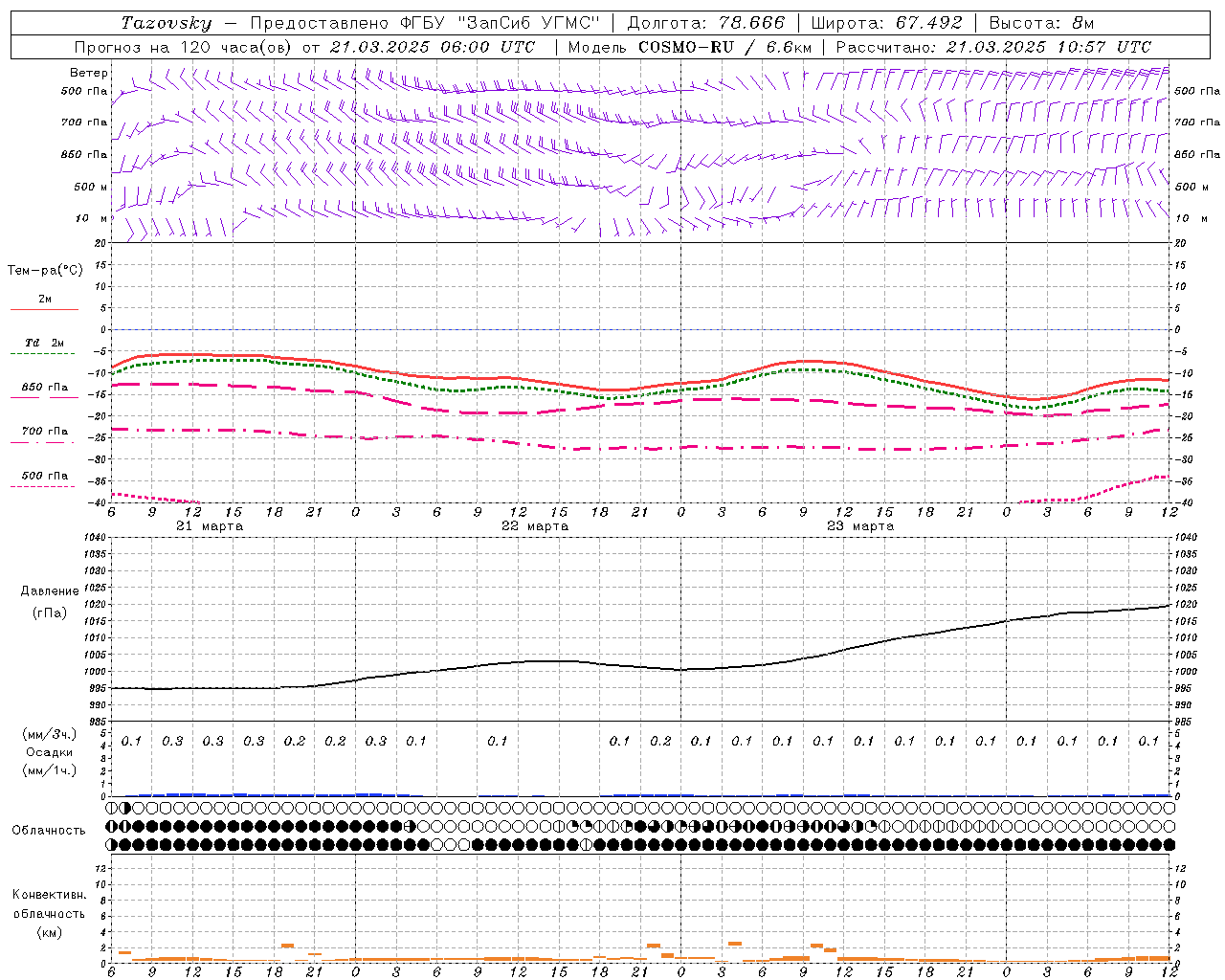Click the "Осадки" precipitation label

coord(50,753)
